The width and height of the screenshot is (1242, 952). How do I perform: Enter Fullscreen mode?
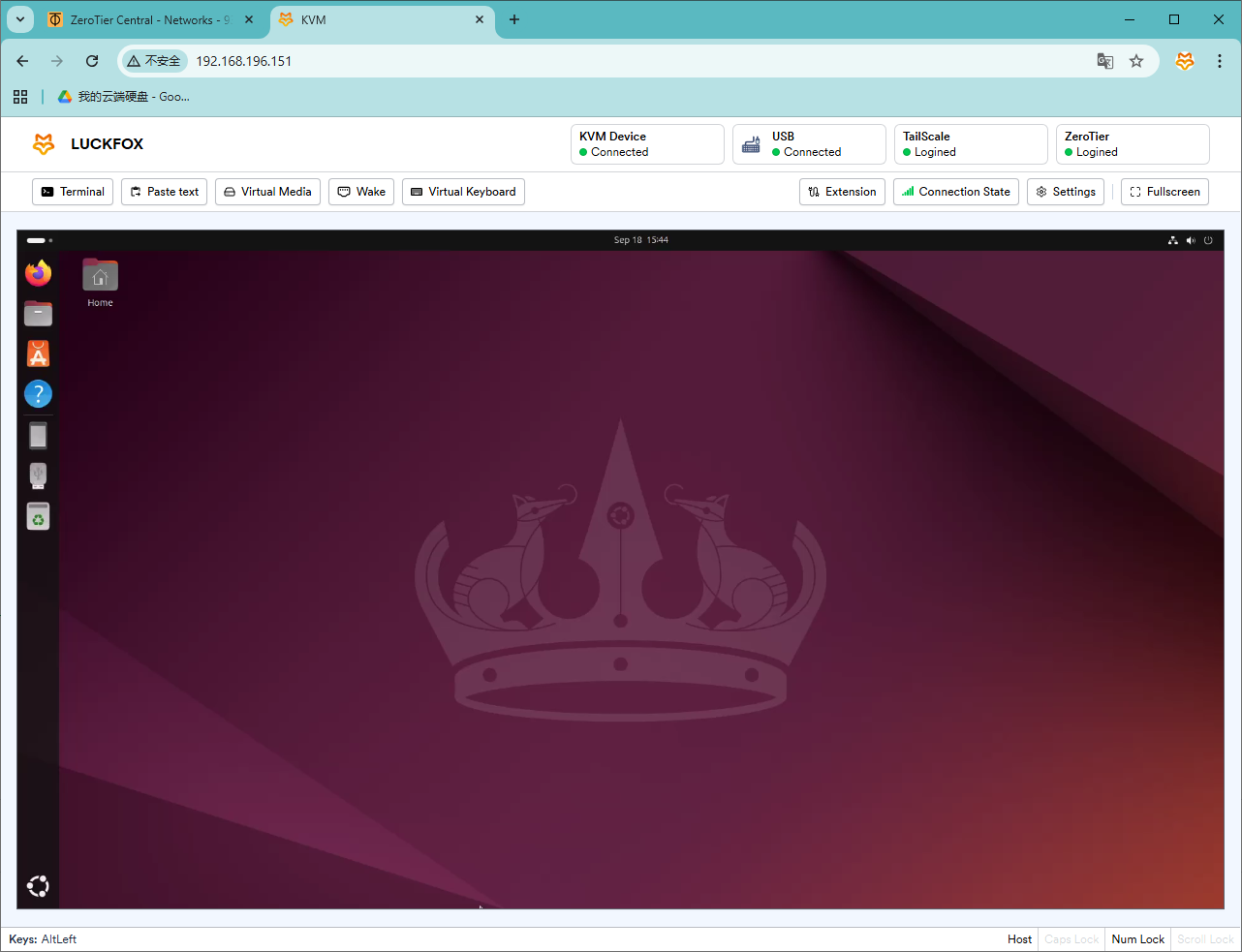[1164, 192]
